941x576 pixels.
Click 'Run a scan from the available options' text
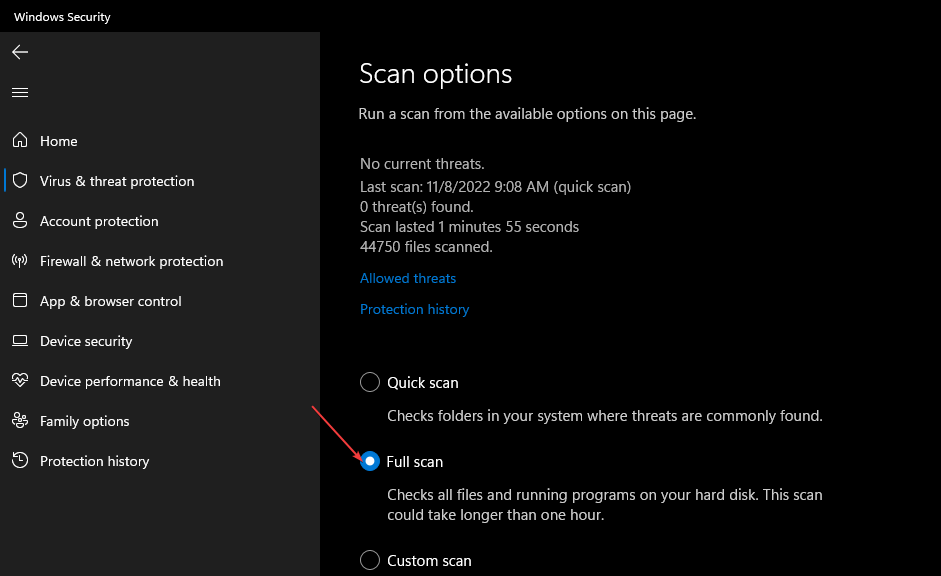click(x=528, y=114)
